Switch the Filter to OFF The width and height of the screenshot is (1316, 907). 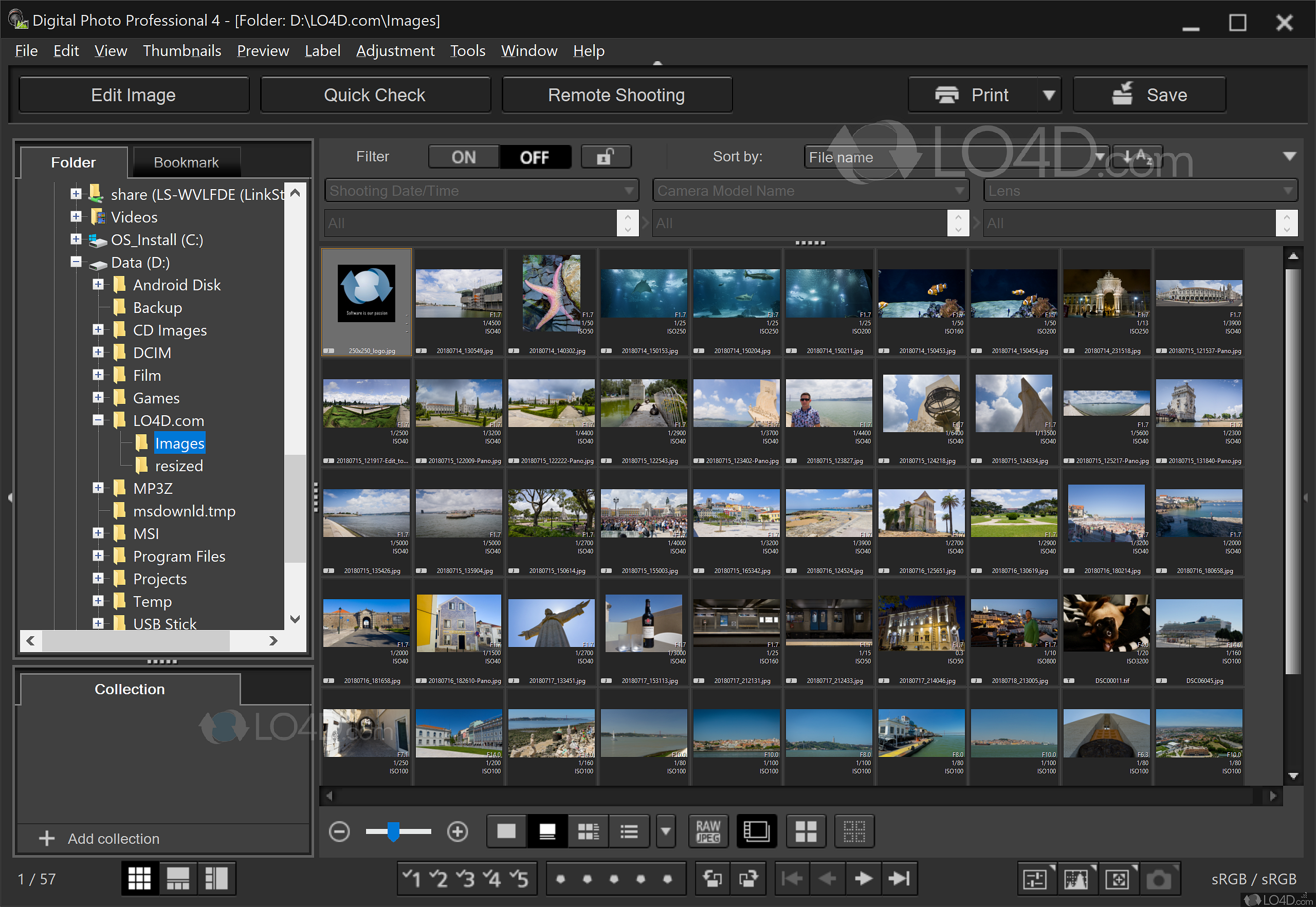tap(534, 157)
